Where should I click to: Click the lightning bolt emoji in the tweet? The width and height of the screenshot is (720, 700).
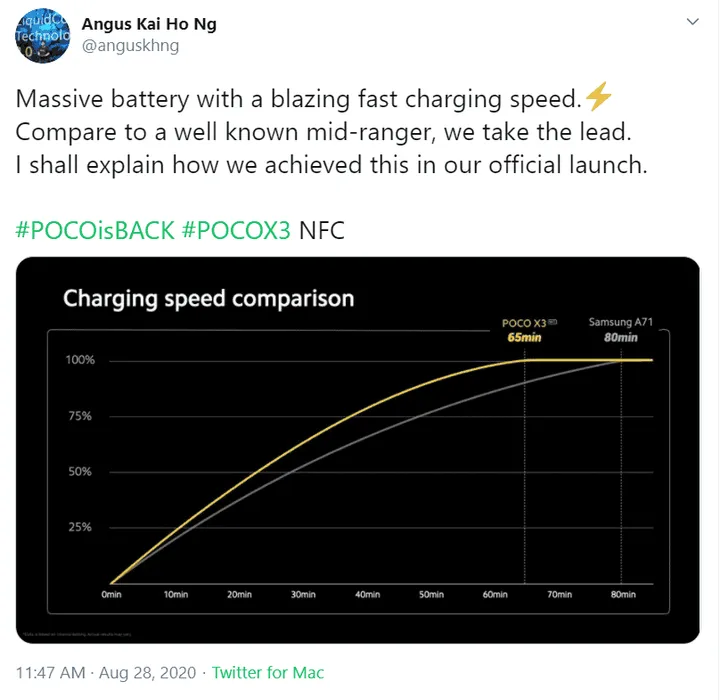pos(598,98)
